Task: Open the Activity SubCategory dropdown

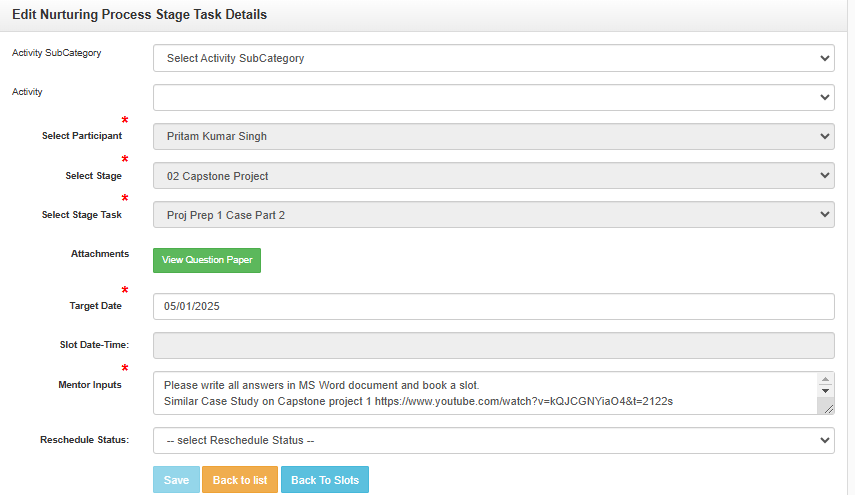Action: pyautogui.click(x=493, y=58)
